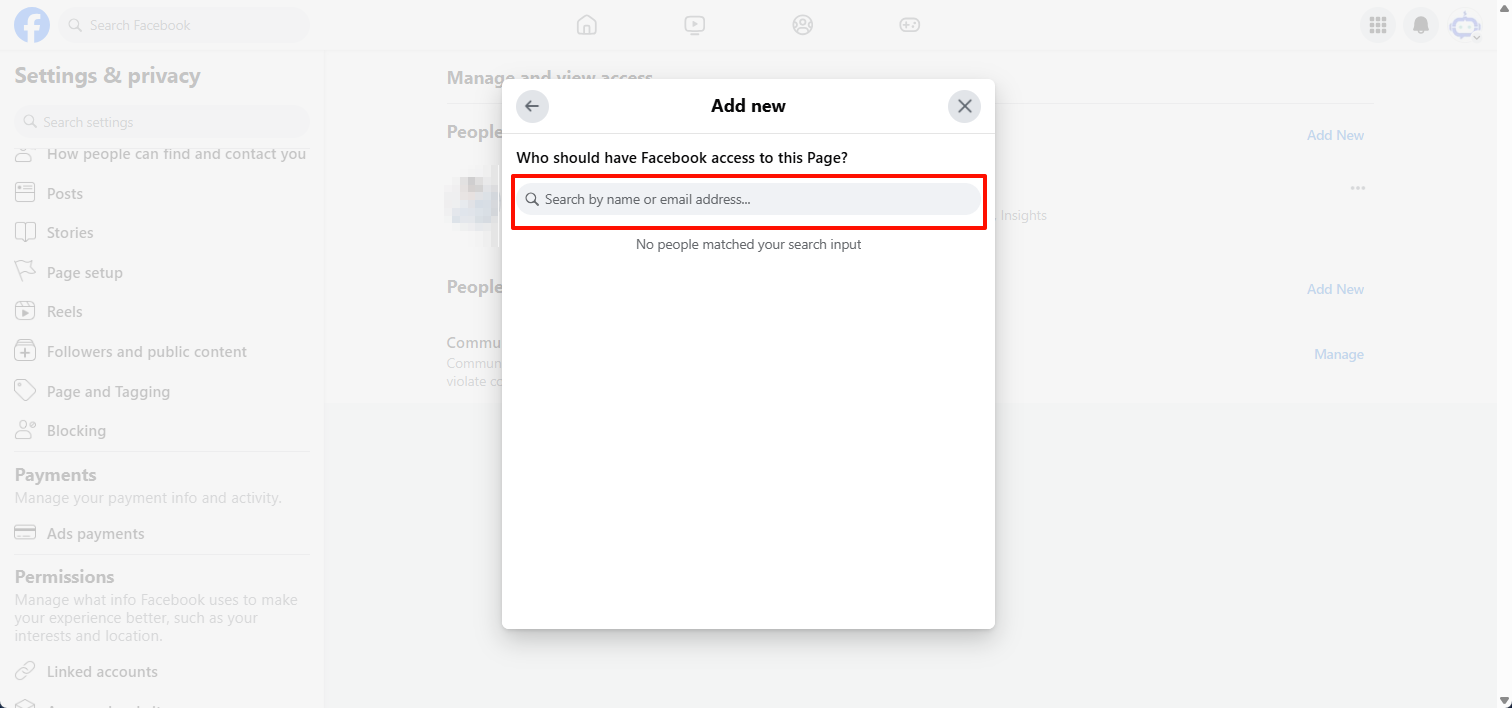Open the Page and Tagging settings item
The height and width of the screenshot is (708, 1512).
tap(162, 391)
